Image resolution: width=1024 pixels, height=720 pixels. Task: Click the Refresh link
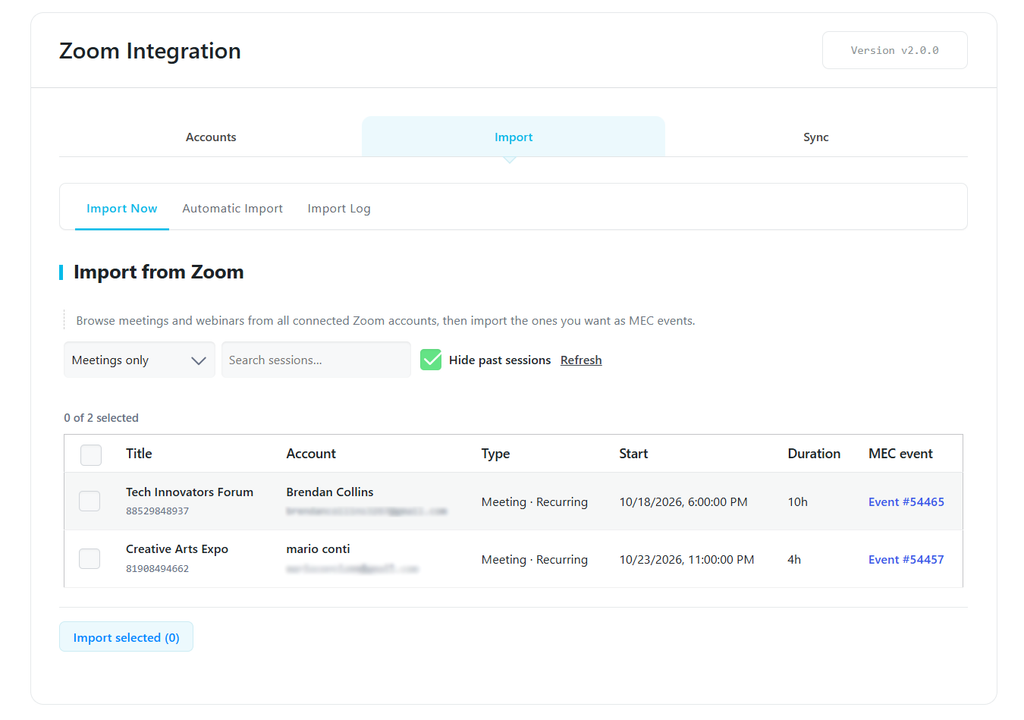[581, 360]
